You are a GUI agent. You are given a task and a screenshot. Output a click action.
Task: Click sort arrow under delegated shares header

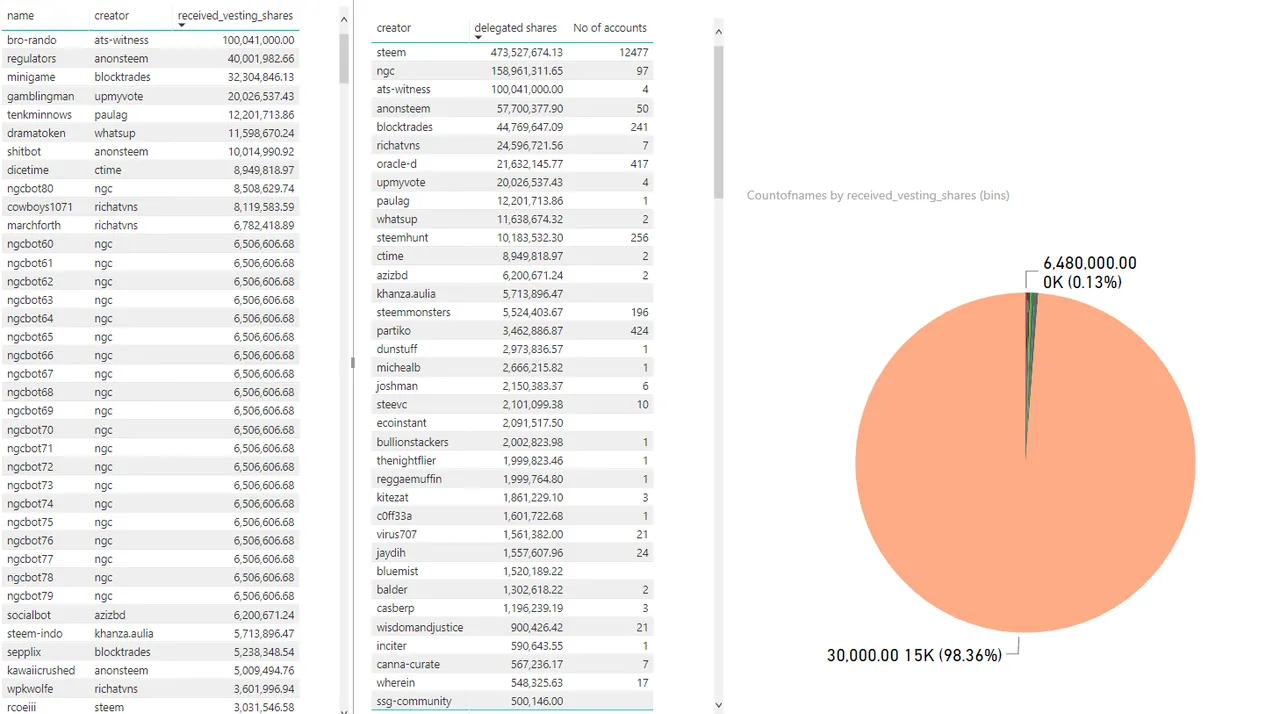[x=478, y=38]
